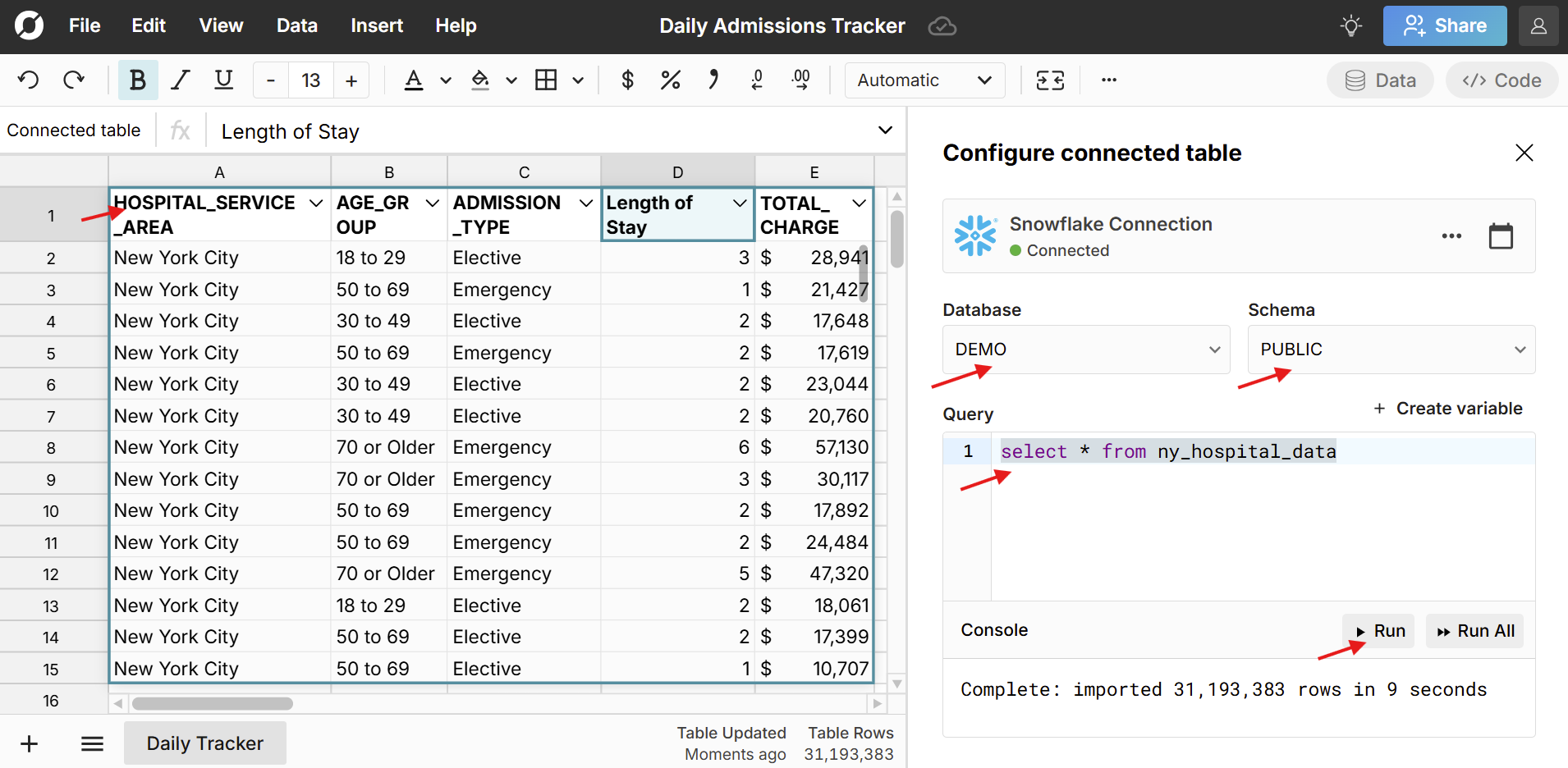Click the redo arrow icon

[x=74, y=80]
